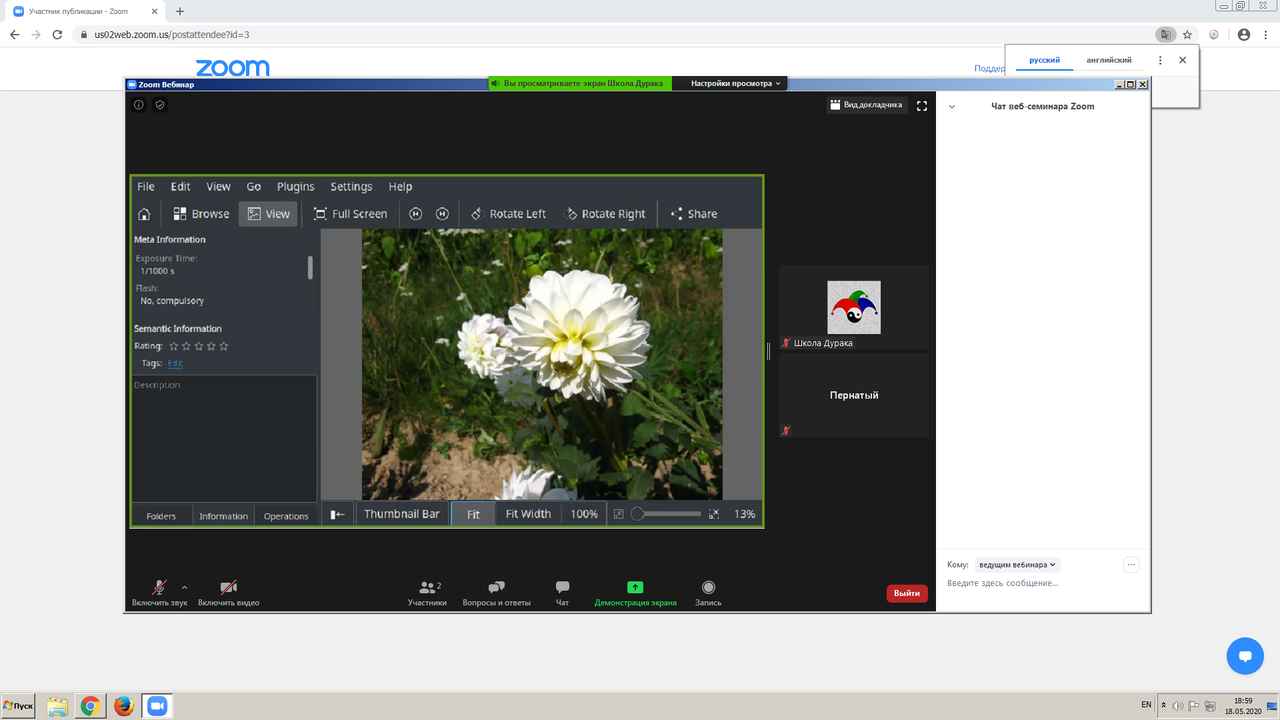Set rating to fifth star
Image resolution: width=1280 pixels, height=720 pixels.
click(x=224, y=346)
